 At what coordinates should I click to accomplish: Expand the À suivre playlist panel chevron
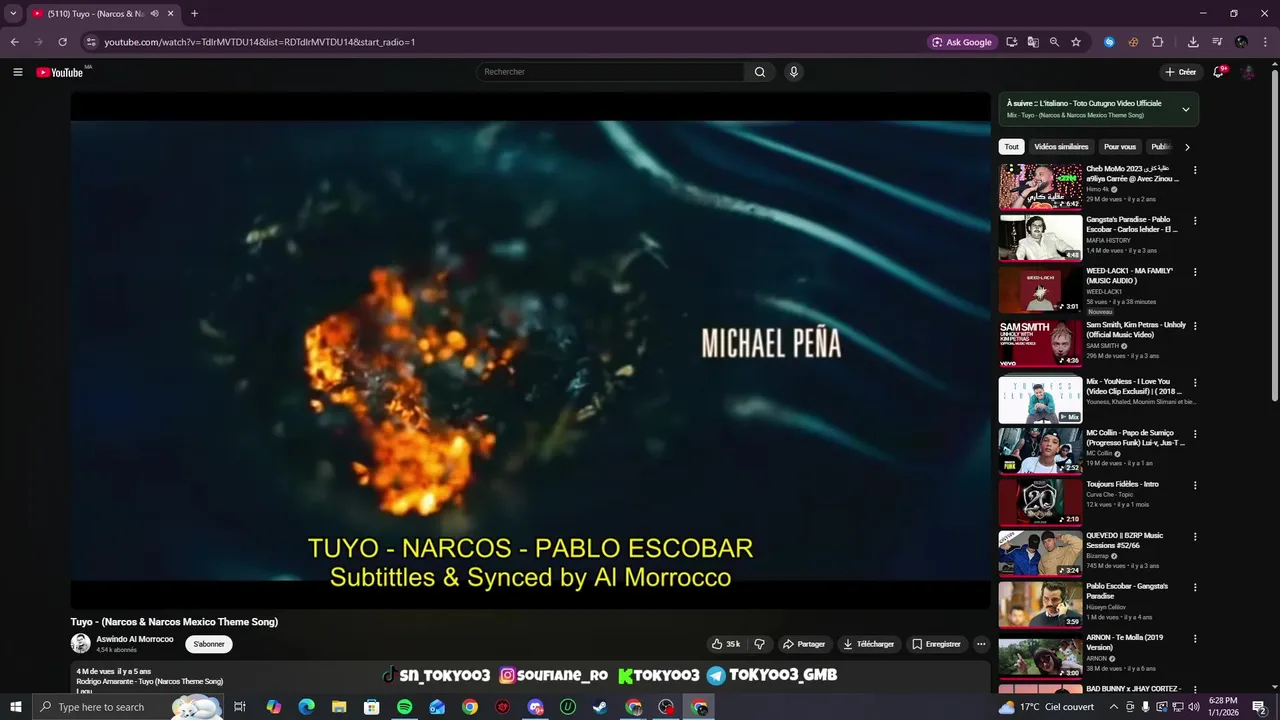[x=1186, y=109]
